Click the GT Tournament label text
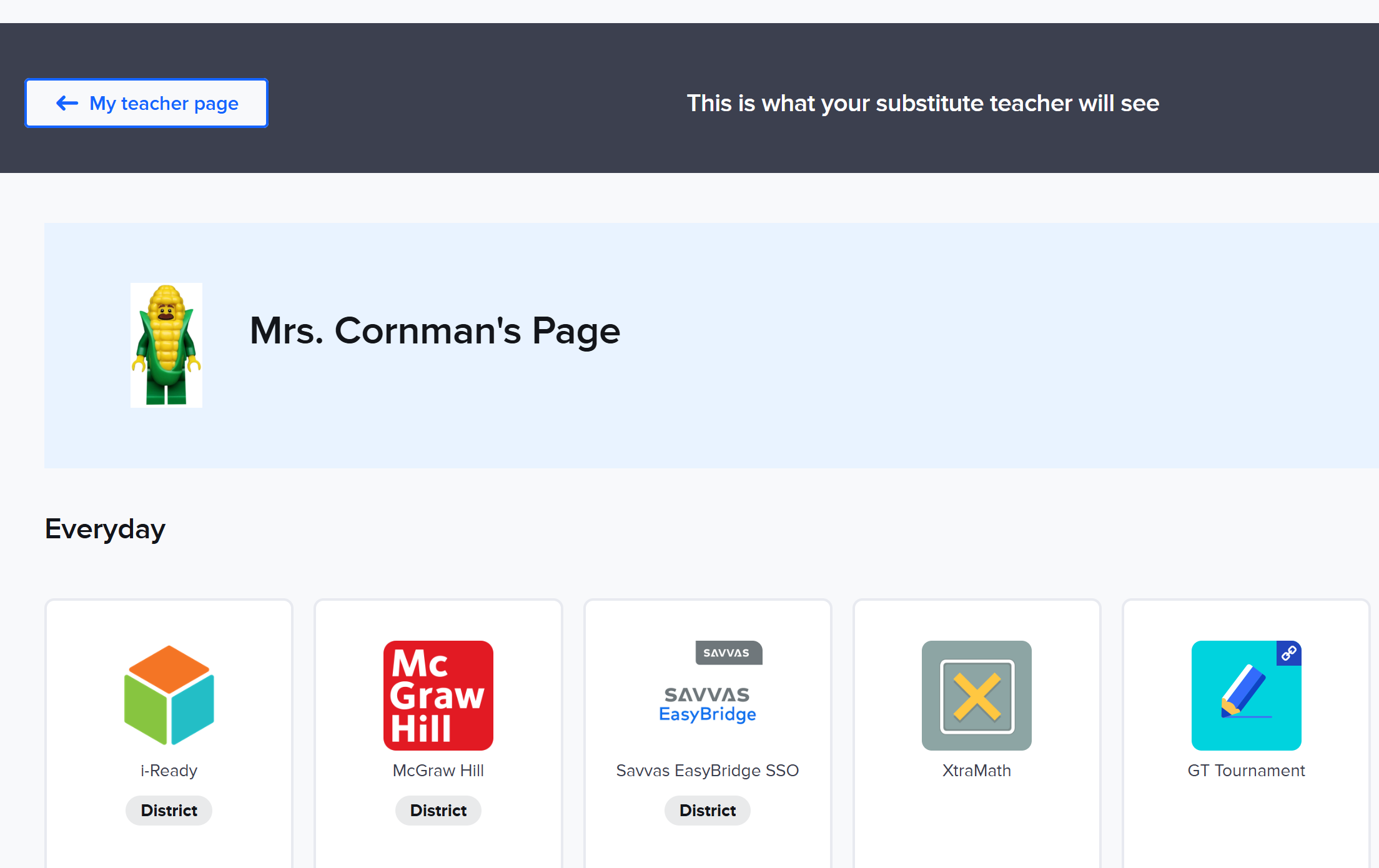This screenshot has height=868, width=1379. 1246,771
